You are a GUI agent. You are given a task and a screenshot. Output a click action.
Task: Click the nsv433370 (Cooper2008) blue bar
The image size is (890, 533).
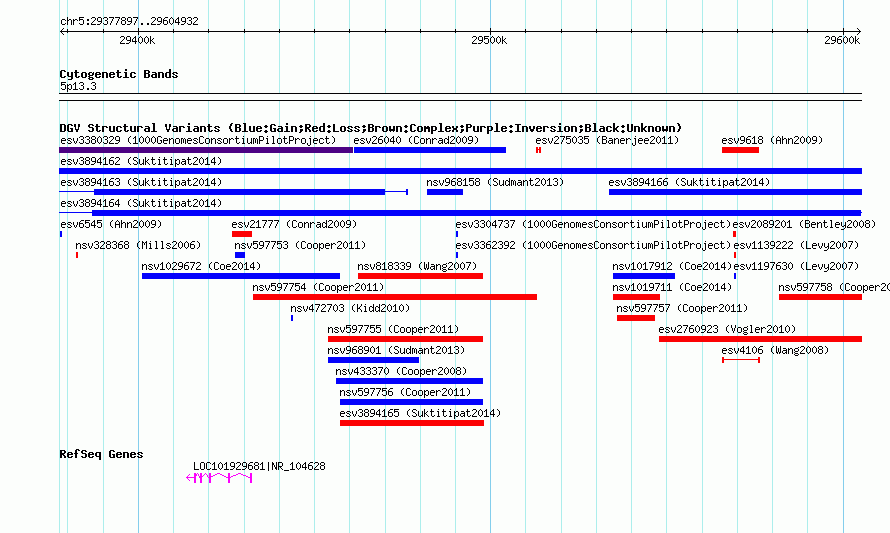[409, 381]
